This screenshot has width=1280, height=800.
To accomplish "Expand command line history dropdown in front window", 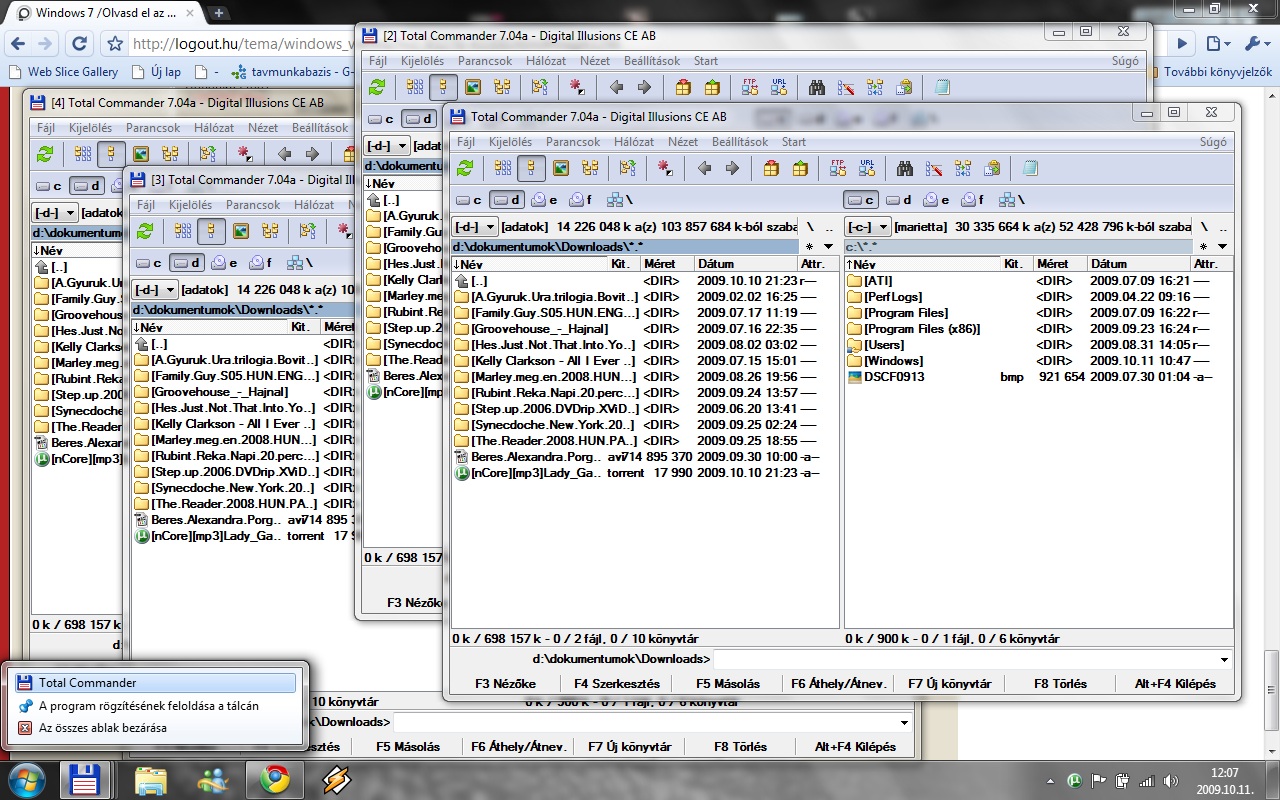I will point(1224,659).
